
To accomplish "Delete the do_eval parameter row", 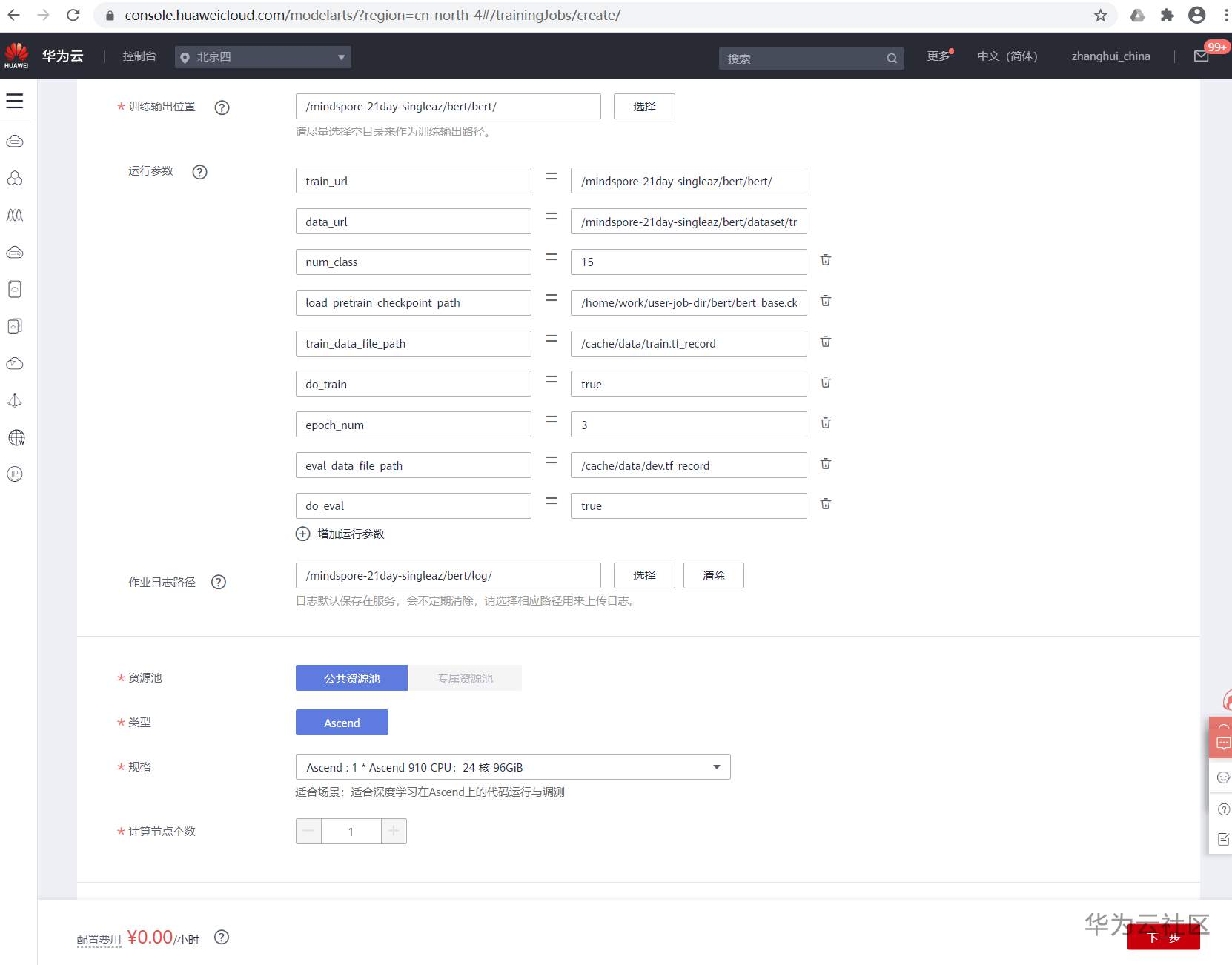I will [x=826, y=504].
